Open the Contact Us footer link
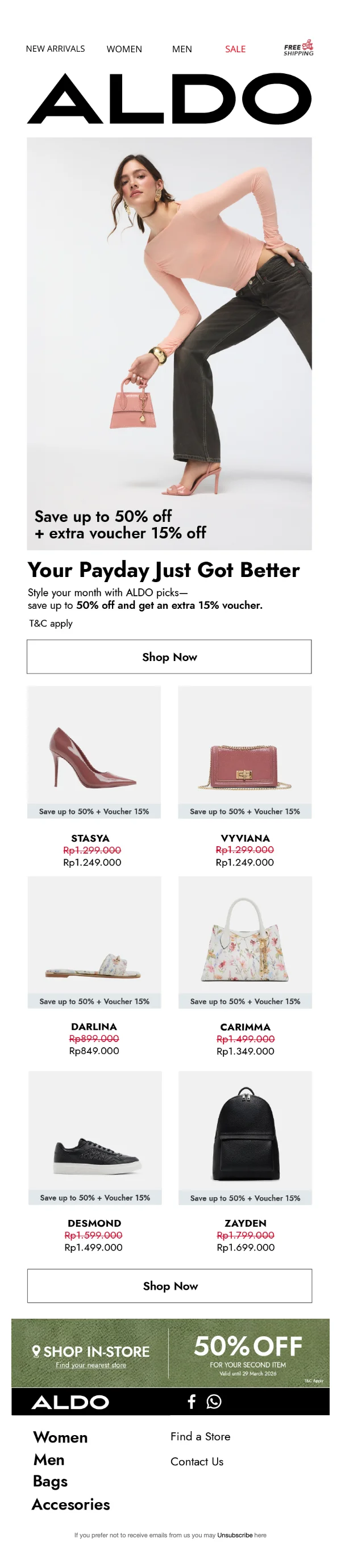The height and width of the screenshot is (1568, 341). (x=197, y=1461)
